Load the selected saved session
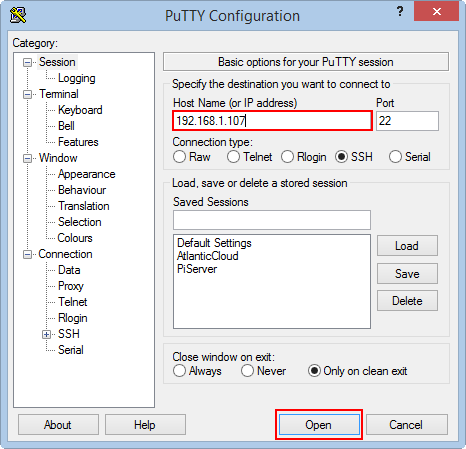 407,246
